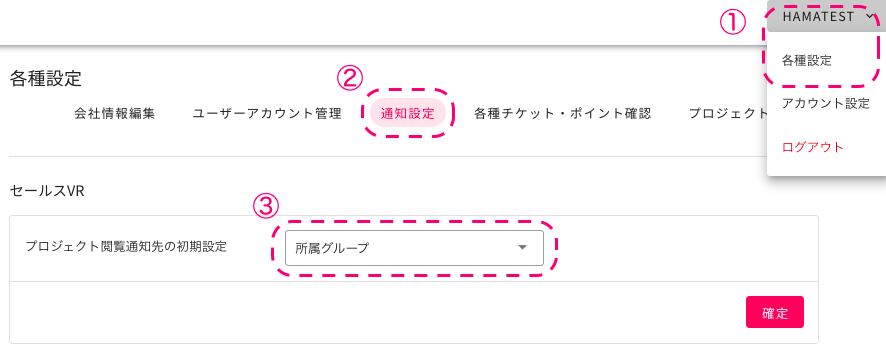Click the red ログアウト menu entry
Viewport: 886px width, 363px height.
pos(812,148)
